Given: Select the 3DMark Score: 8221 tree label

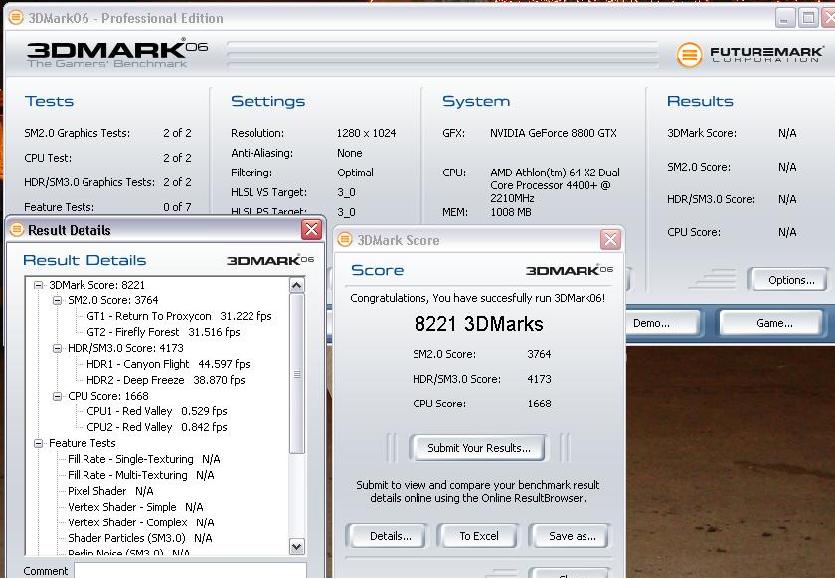Looking at the screenshot, I should [97, 285].
